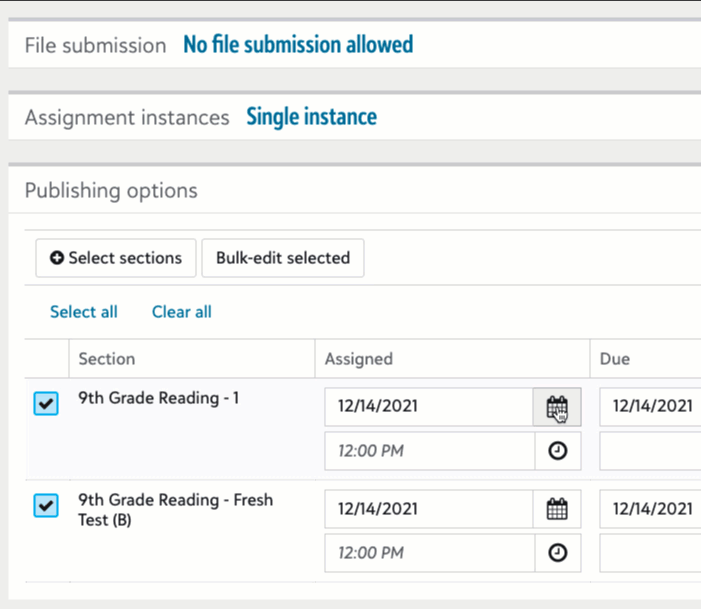The image size is (701, 609).
Task: Click due time field for Fresh Test (B)
Action: pyautogui.click(x=650, y=552)
